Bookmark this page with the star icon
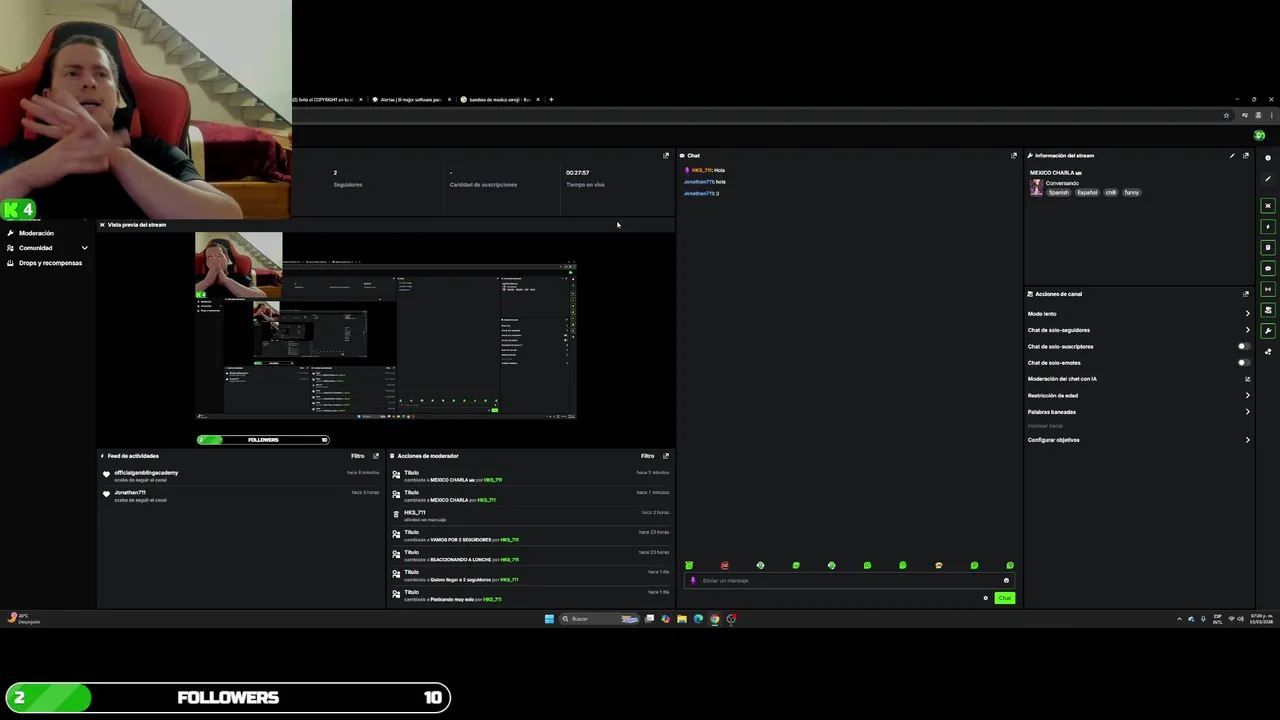This screenshot has width=1280, height=720. (x=1226, y=115)
